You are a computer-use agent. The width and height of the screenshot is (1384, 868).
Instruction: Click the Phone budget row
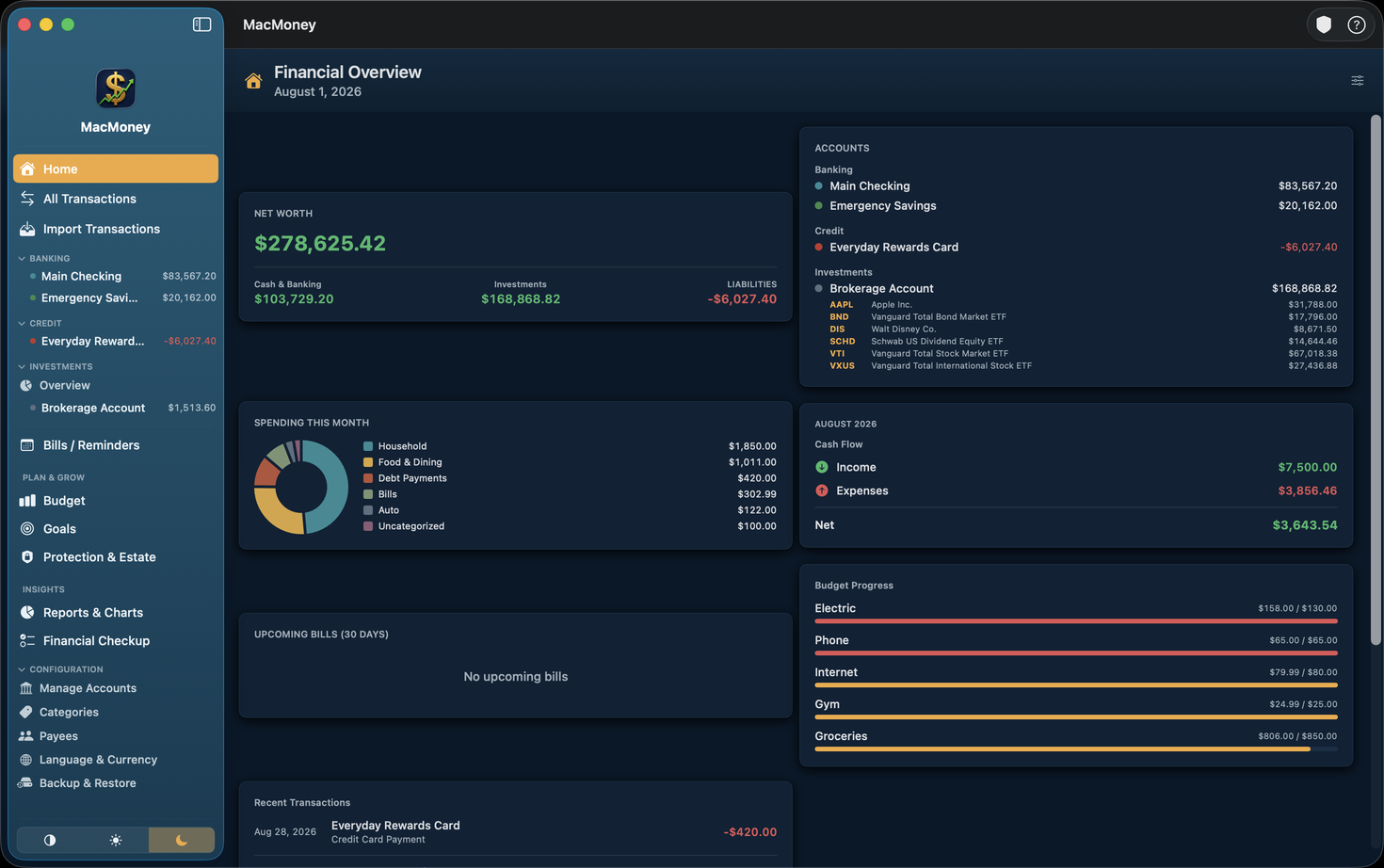[x=1075, y=646]
